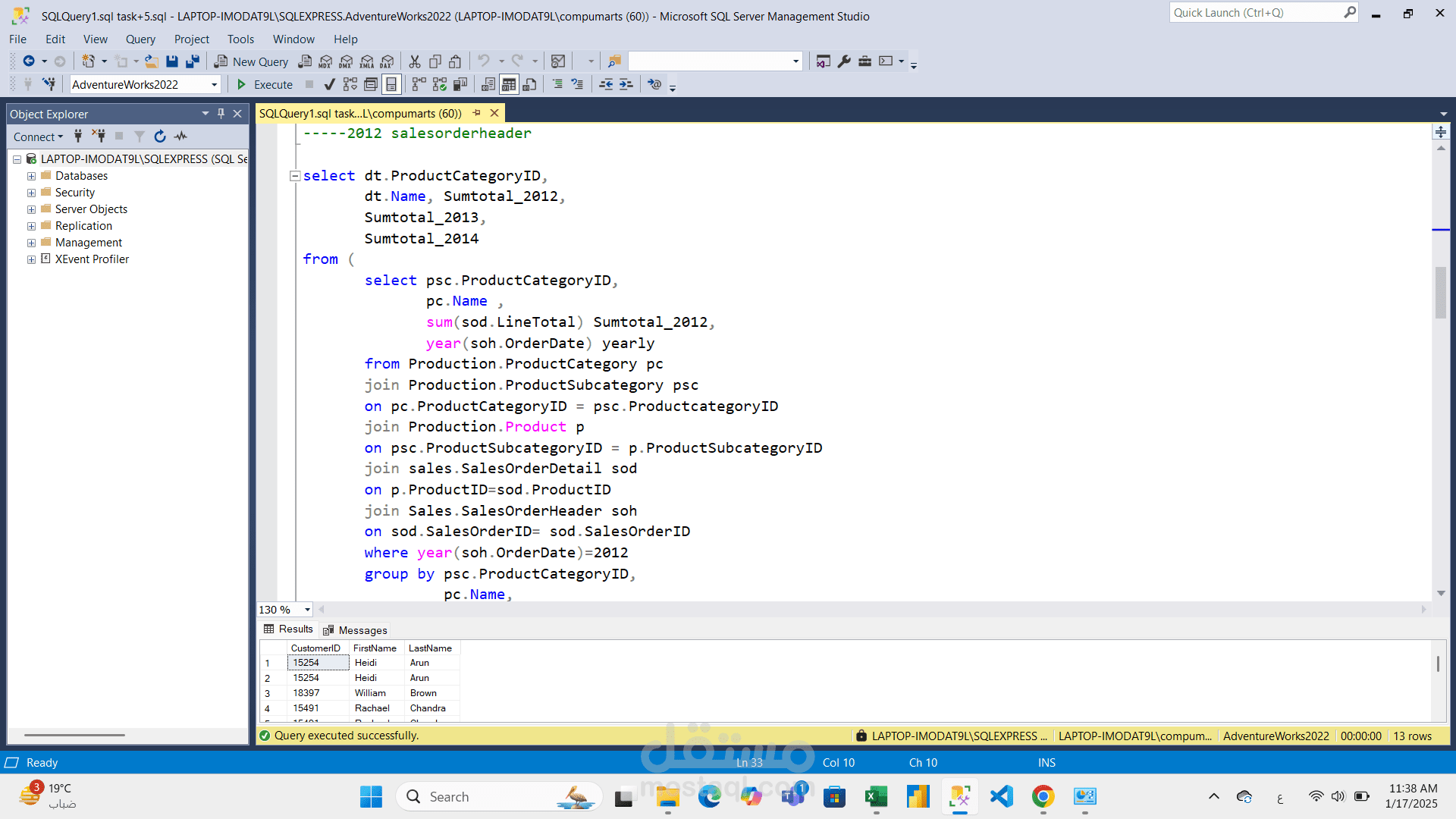Screen dimensions: 1456x819
Task: Click the Find in Files icon
Action: pos(615,61)
